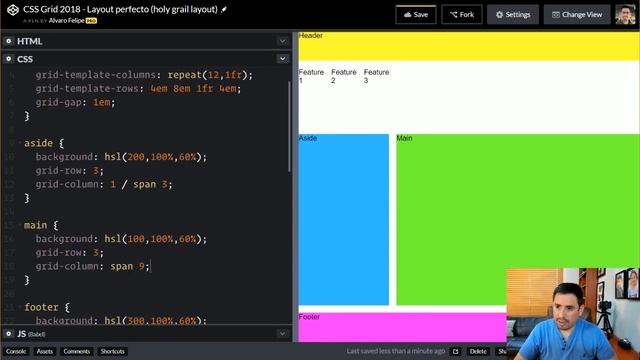
Task: Click the PRO badge next to author
Action: point(91,21)
